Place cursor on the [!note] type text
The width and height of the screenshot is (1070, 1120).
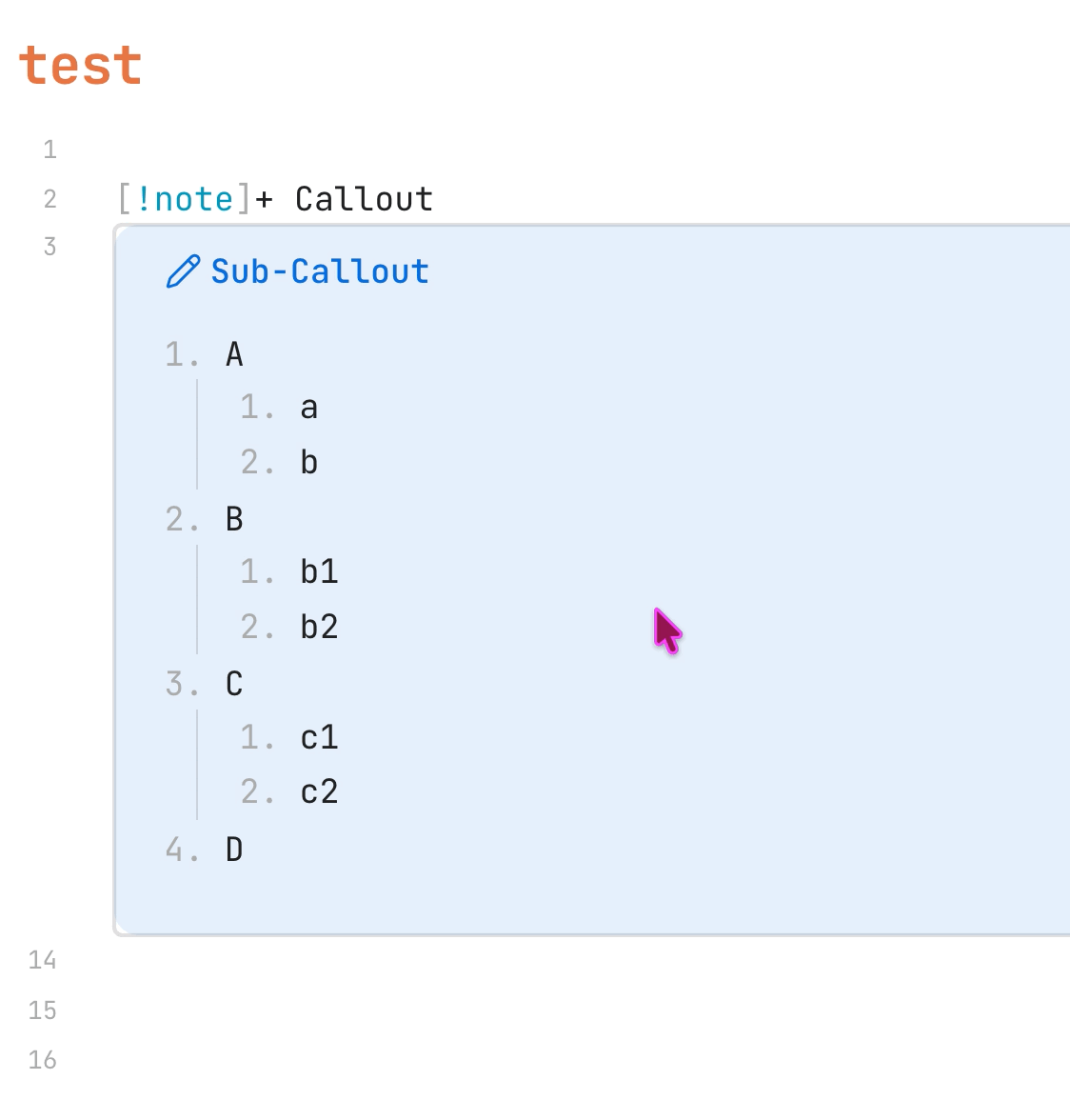185,199
